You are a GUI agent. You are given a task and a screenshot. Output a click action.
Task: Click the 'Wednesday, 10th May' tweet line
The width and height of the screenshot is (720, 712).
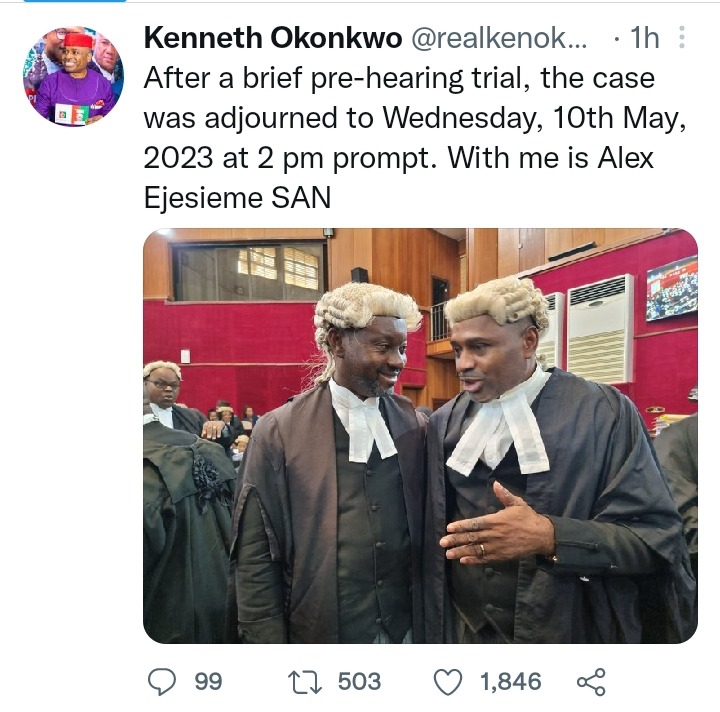tap(415, 118)
